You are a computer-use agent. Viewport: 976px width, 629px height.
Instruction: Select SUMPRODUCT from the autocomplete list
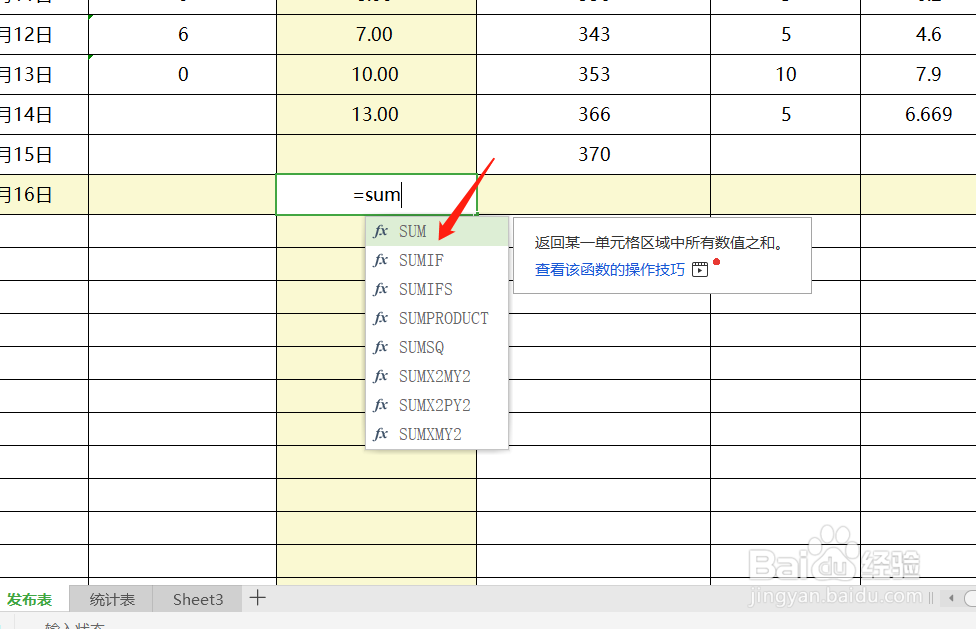pos(444,318)
